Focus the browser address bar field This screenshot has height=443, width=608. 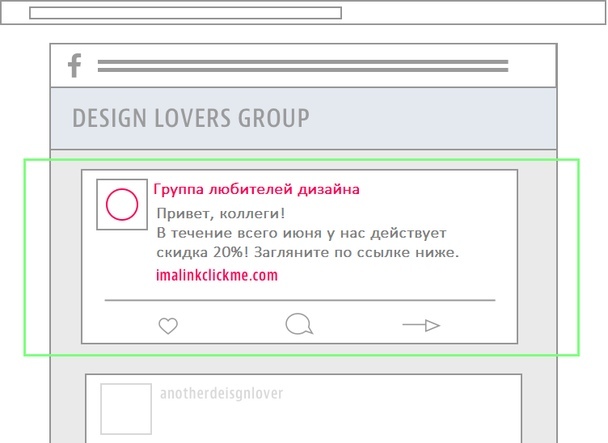pyautogui.click(x=185, y=13)
